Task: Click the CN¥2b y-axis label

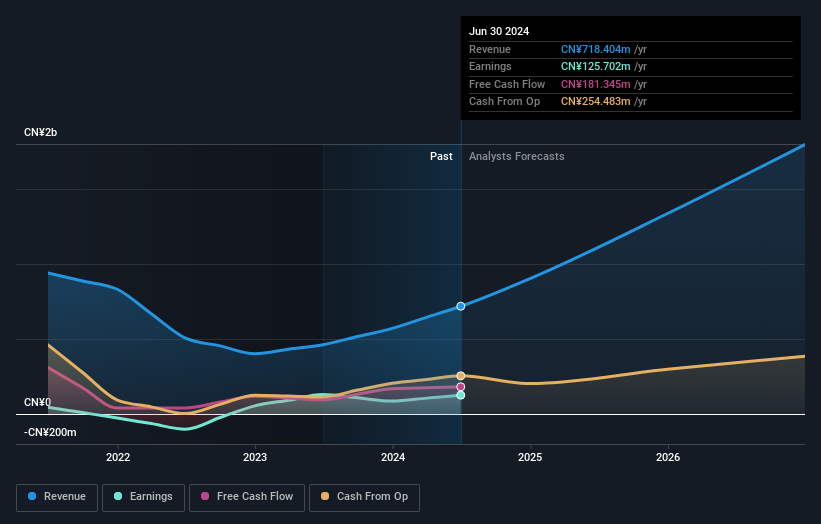Action: tap(40, 132)
